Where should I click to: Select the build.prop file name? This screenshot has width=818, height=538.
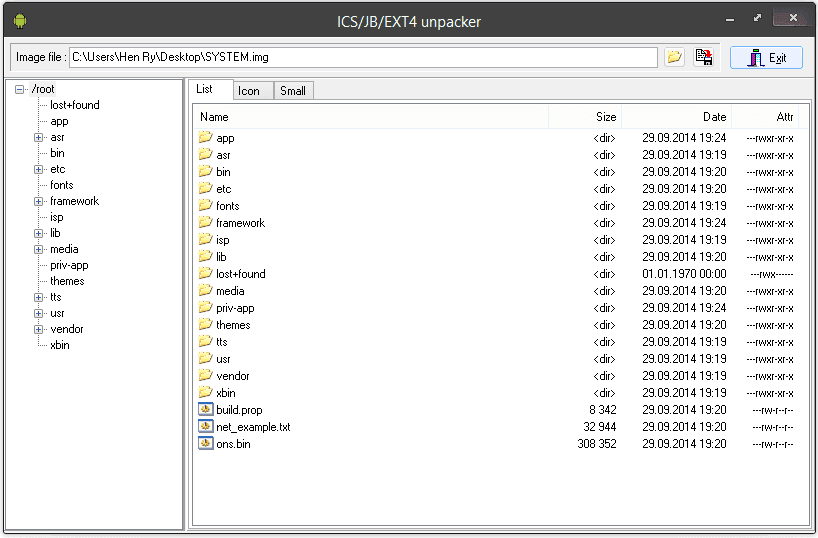[x=239, y=410]
